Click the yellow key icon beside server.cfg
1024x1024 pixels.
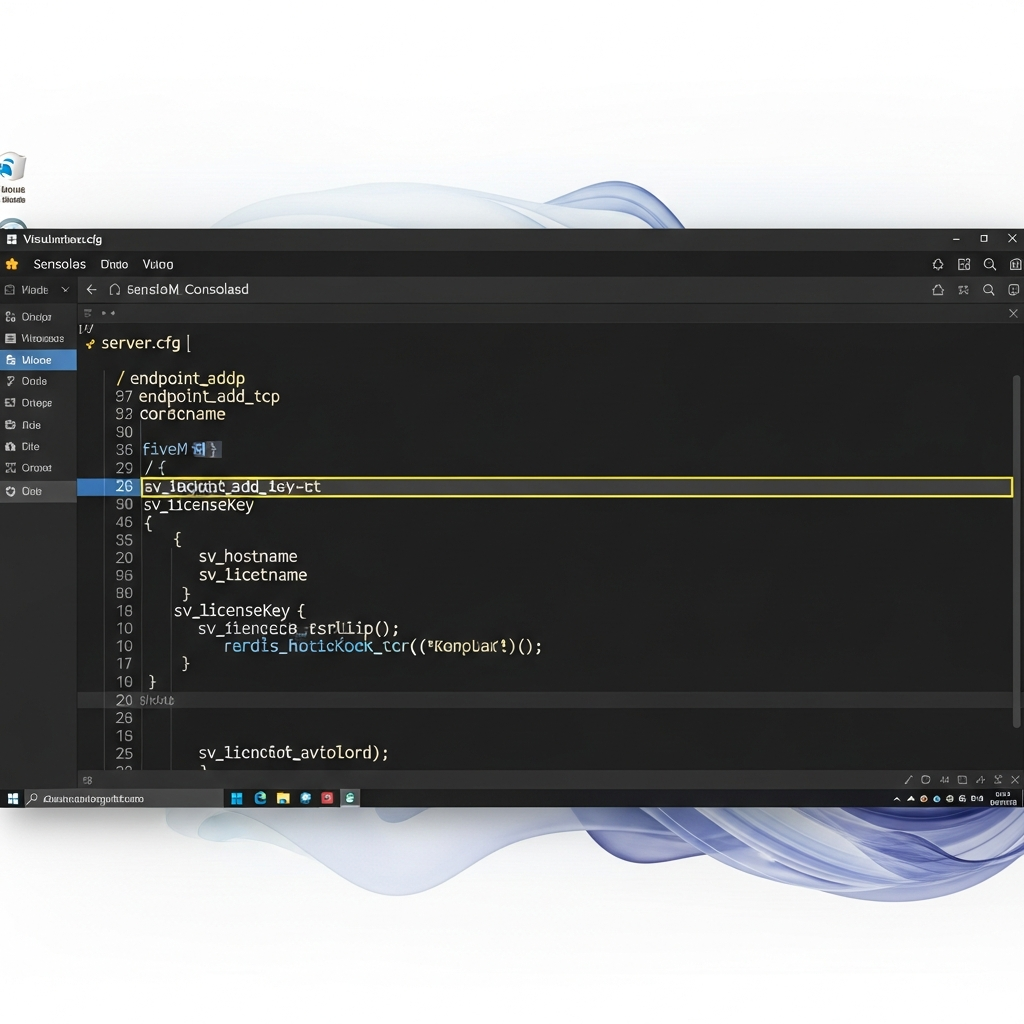coord(90,344)
